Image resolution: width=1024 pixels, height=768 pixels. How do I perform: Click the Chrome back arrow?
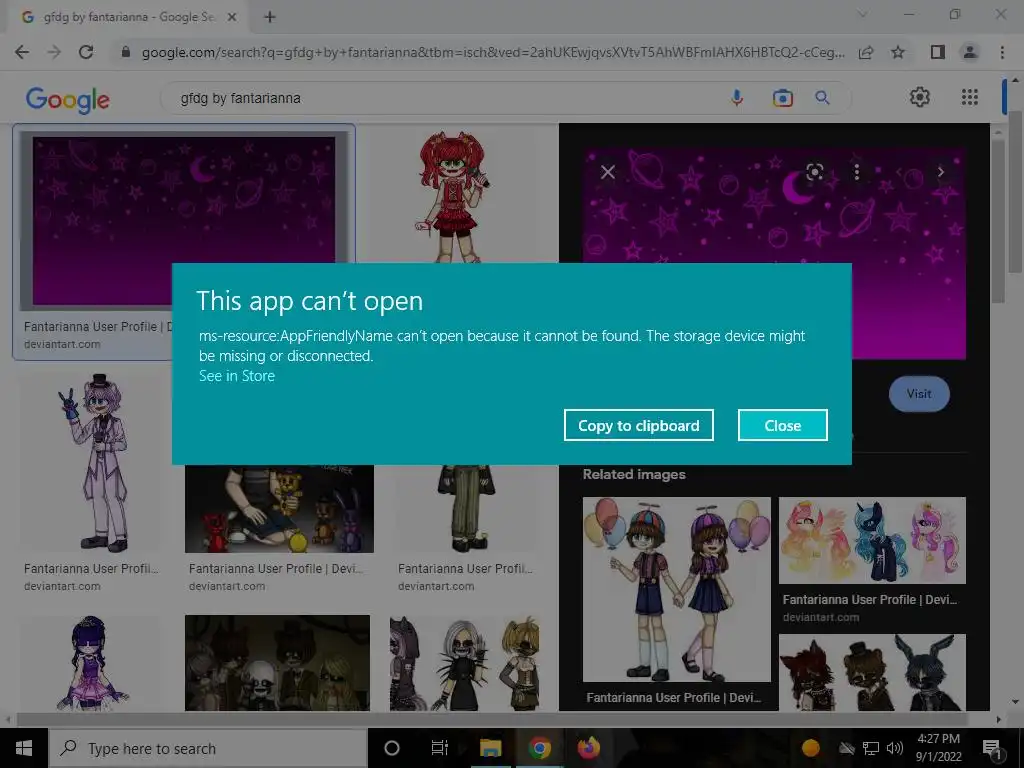[x=22, y=52]
